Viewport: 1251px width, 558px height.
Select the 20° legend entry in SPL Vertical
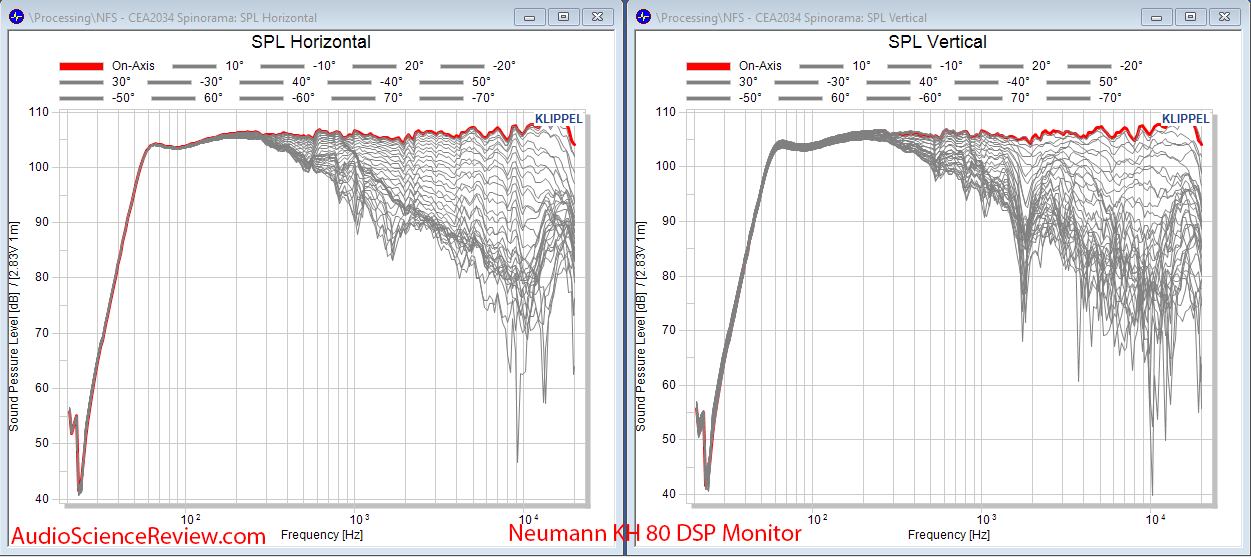pyautogui.click(x=1013, y=66)
